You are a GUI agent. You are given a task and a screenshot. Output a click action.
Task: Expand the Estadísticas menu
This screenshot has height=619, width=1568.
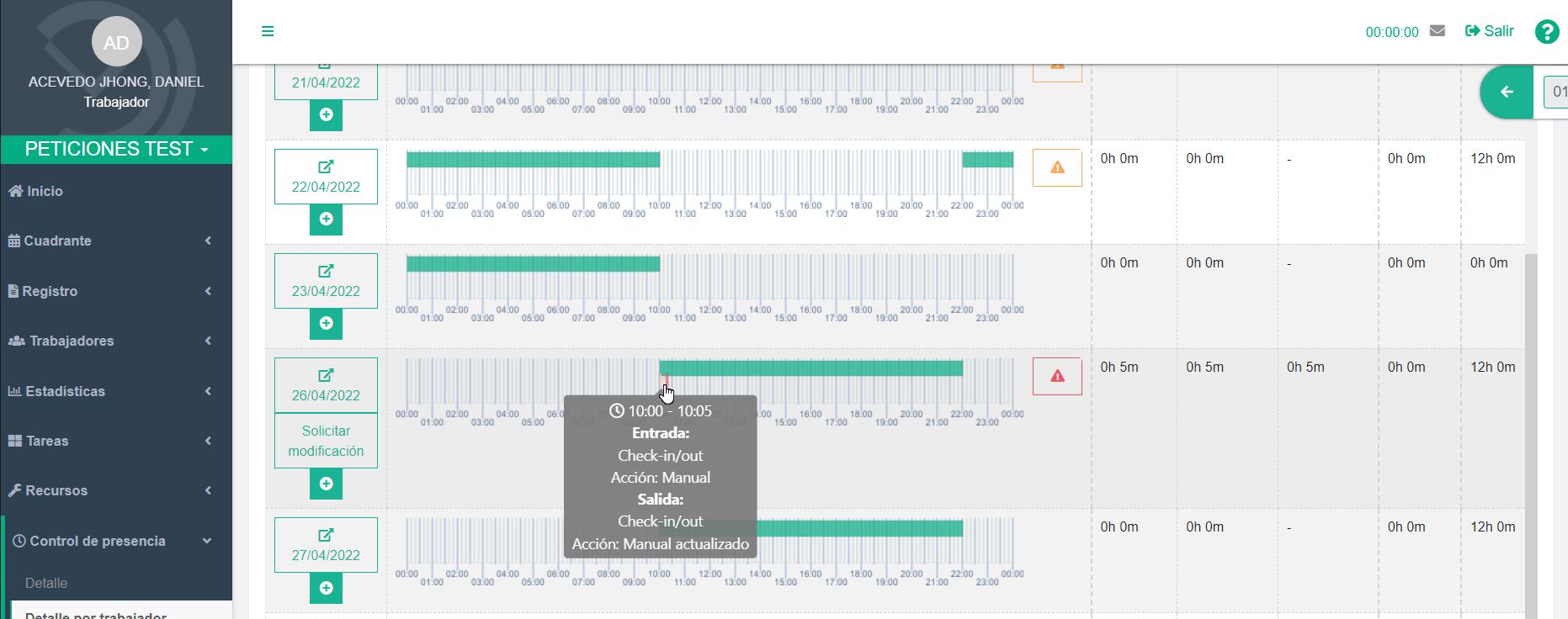pyautogui.click(x=109, y=391)
